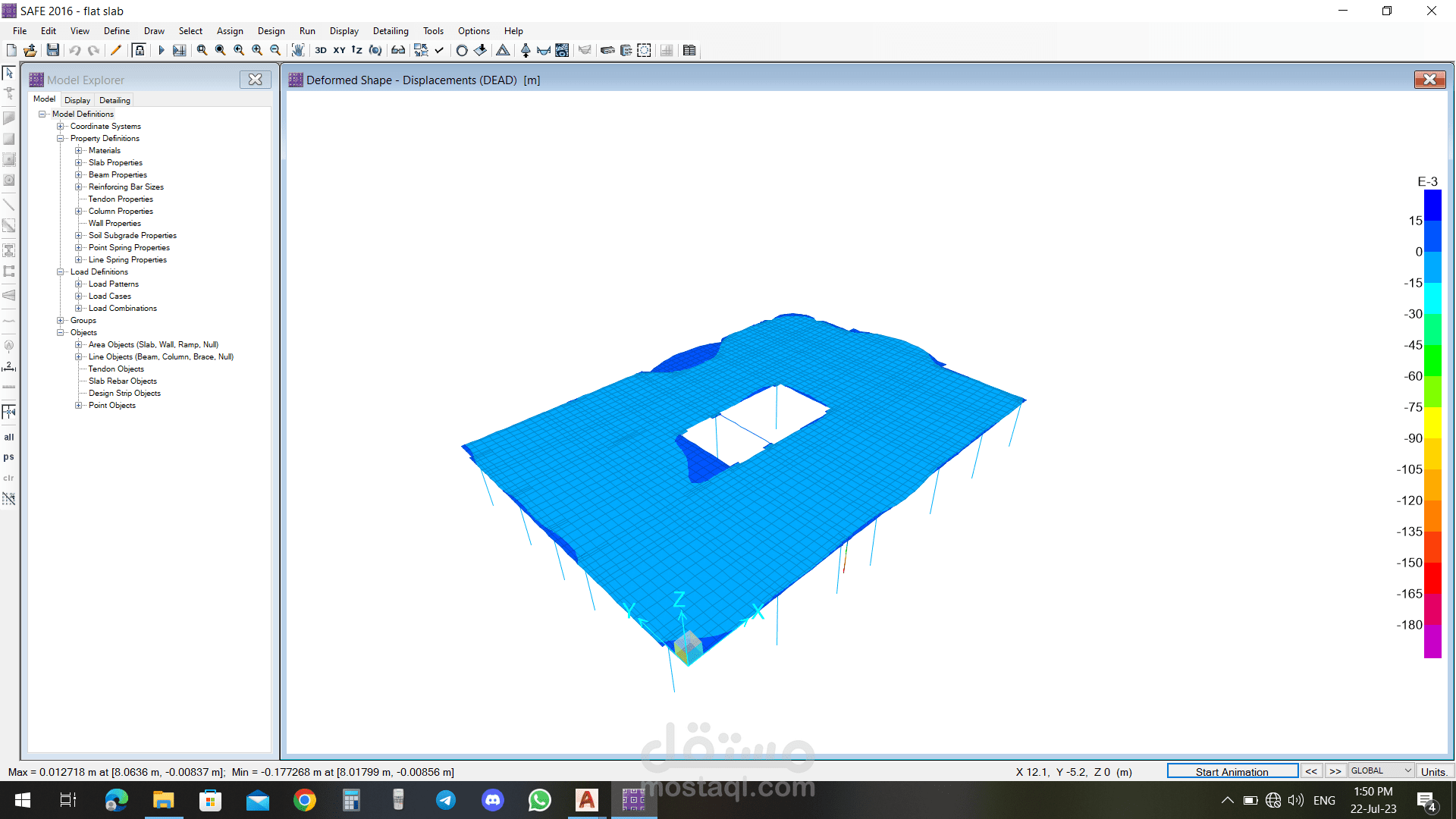
Task: Click the draw line icon in left toolbar
Action: [9, 204]
